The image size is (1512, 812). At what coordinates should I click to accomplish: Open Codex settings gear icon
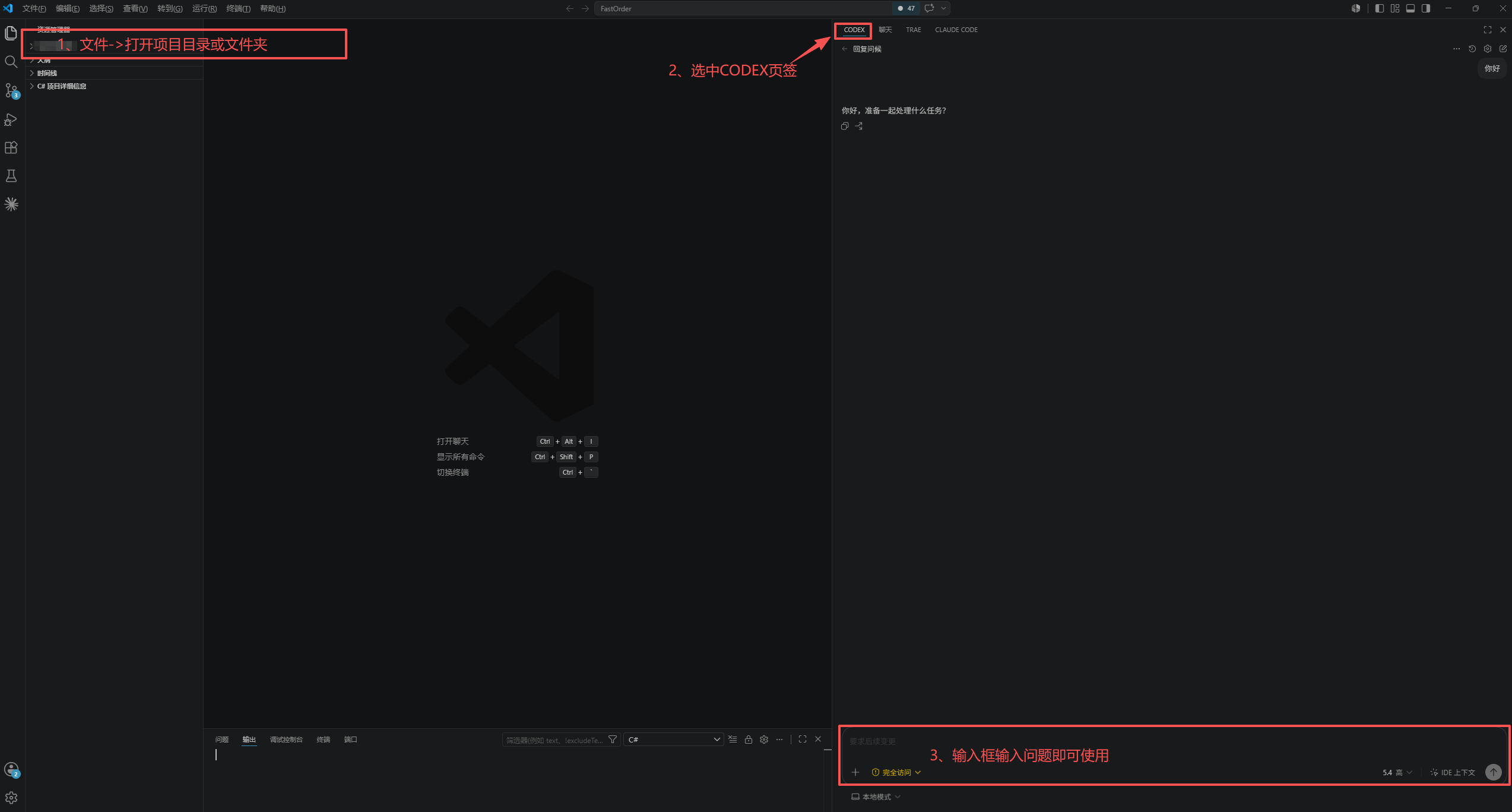[x=1488, y=49]
